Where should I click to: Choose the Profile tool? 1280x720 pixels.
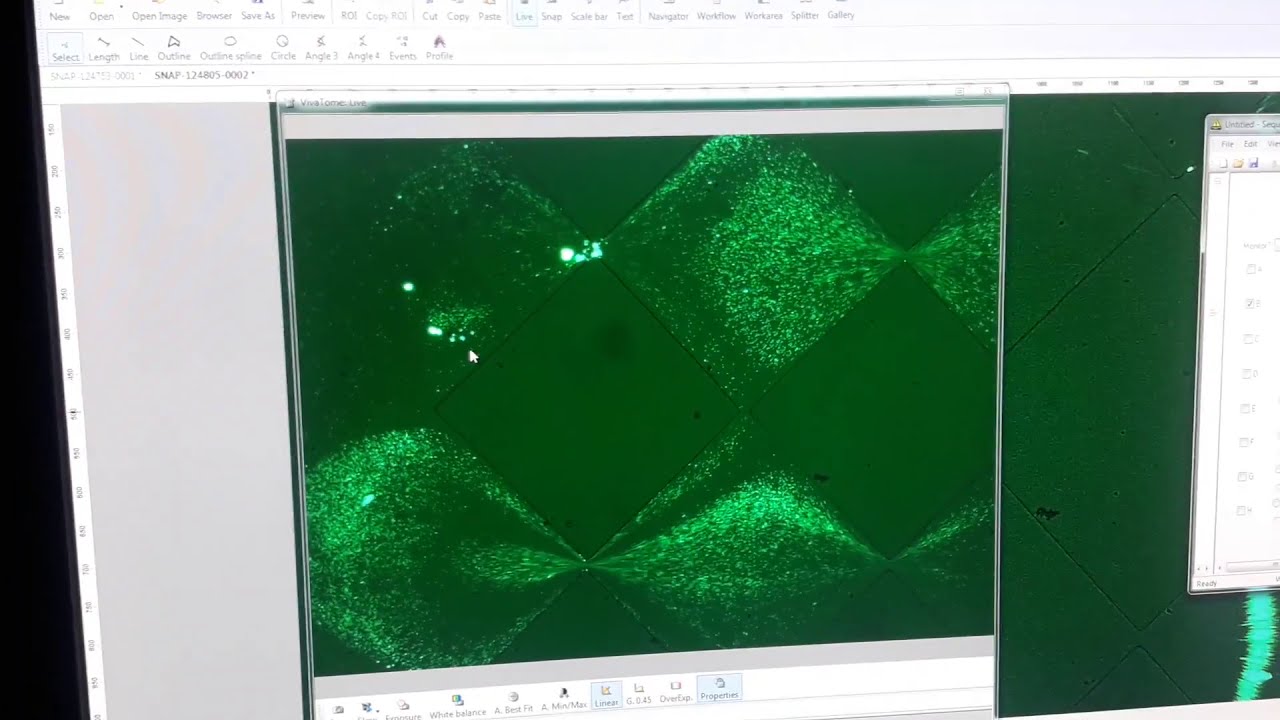(x=439, y=49)
